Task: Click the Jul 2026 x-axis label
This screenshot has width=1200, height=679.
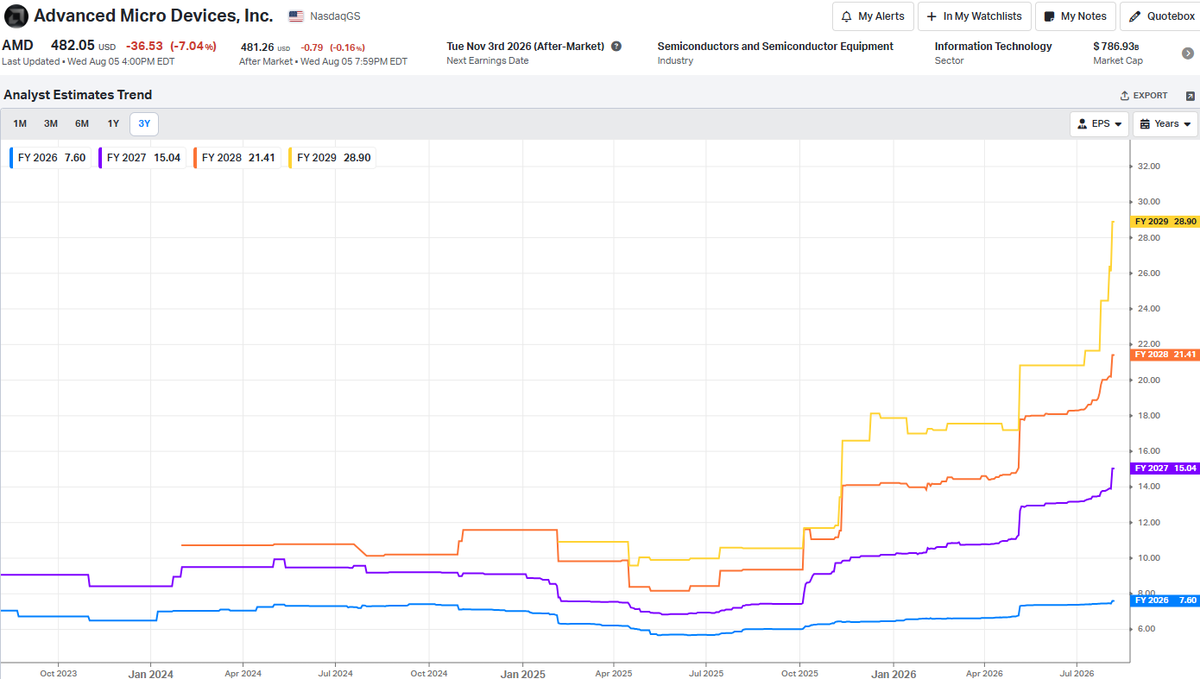Action: pos(1077,674)
